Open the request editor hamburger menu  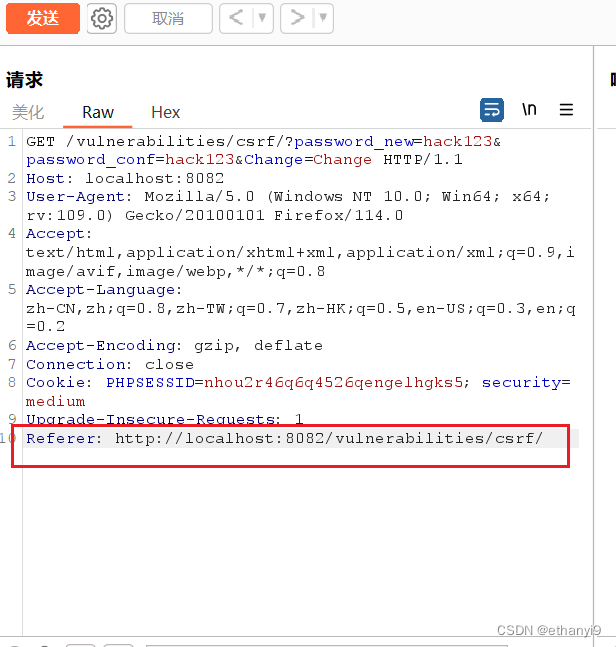click(566, 110)
